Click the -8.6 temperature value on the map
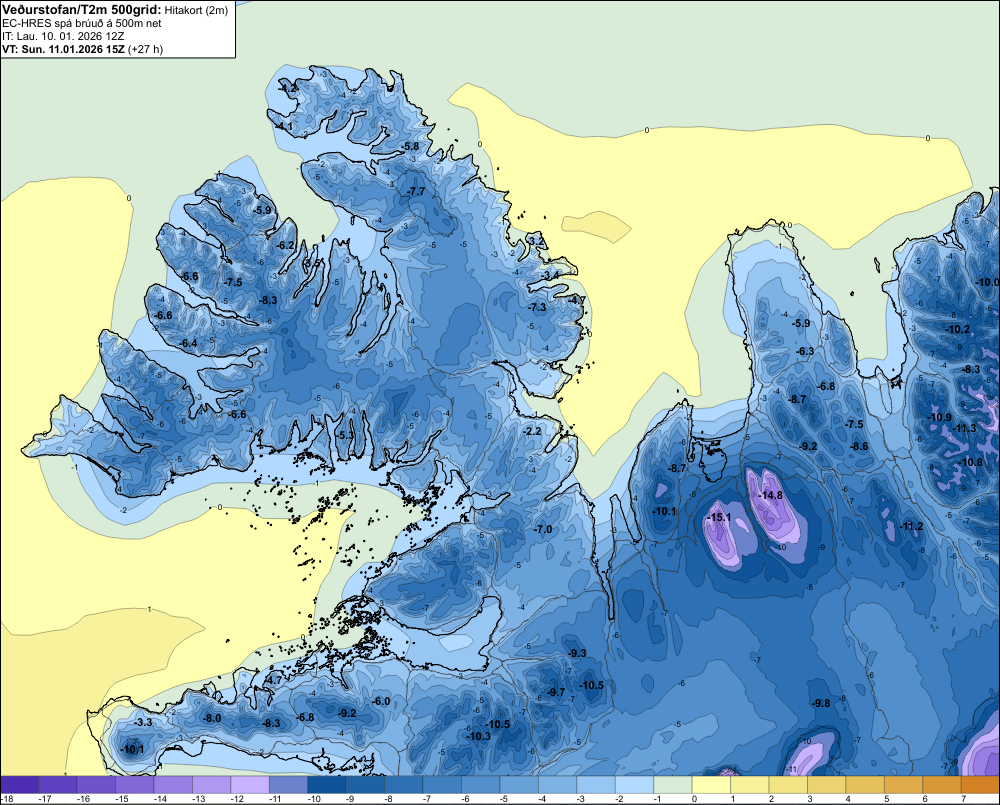Screen dimensions: 1000x805 (860, 447)
